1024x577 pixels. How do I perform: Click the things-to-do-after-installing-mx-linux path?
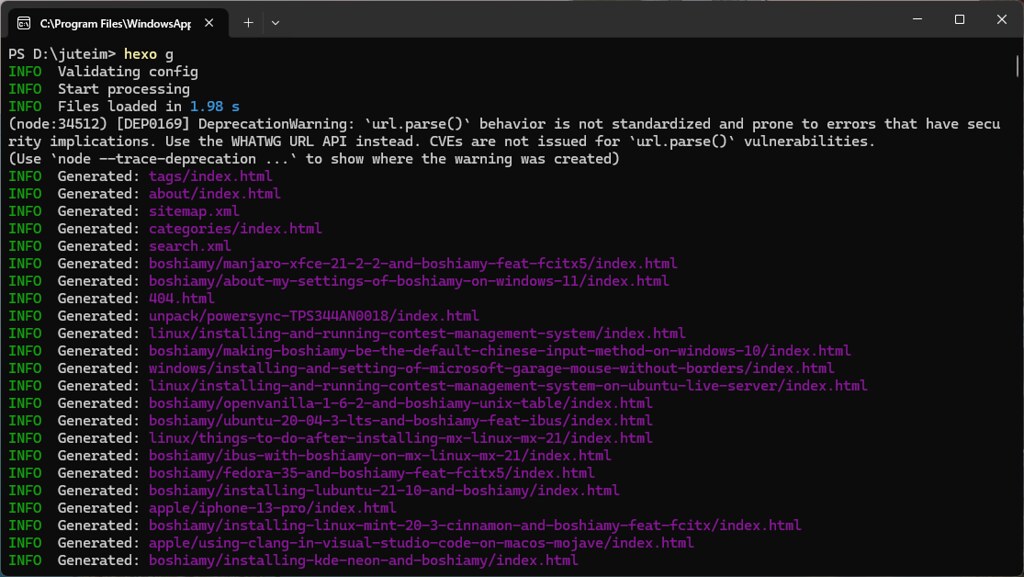(400, 438)
